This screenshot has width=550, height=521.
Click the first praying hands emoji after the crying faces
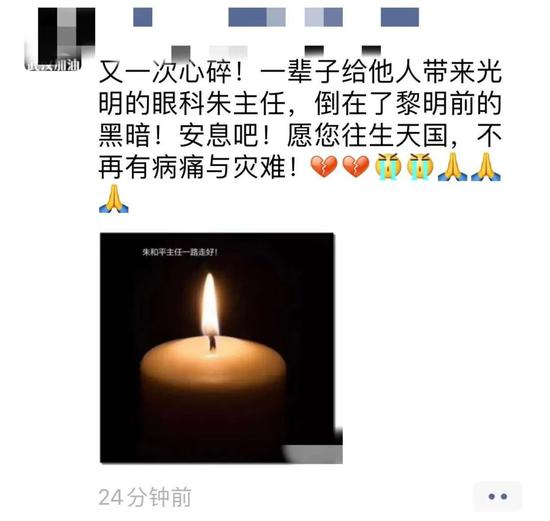pos(452,166)
